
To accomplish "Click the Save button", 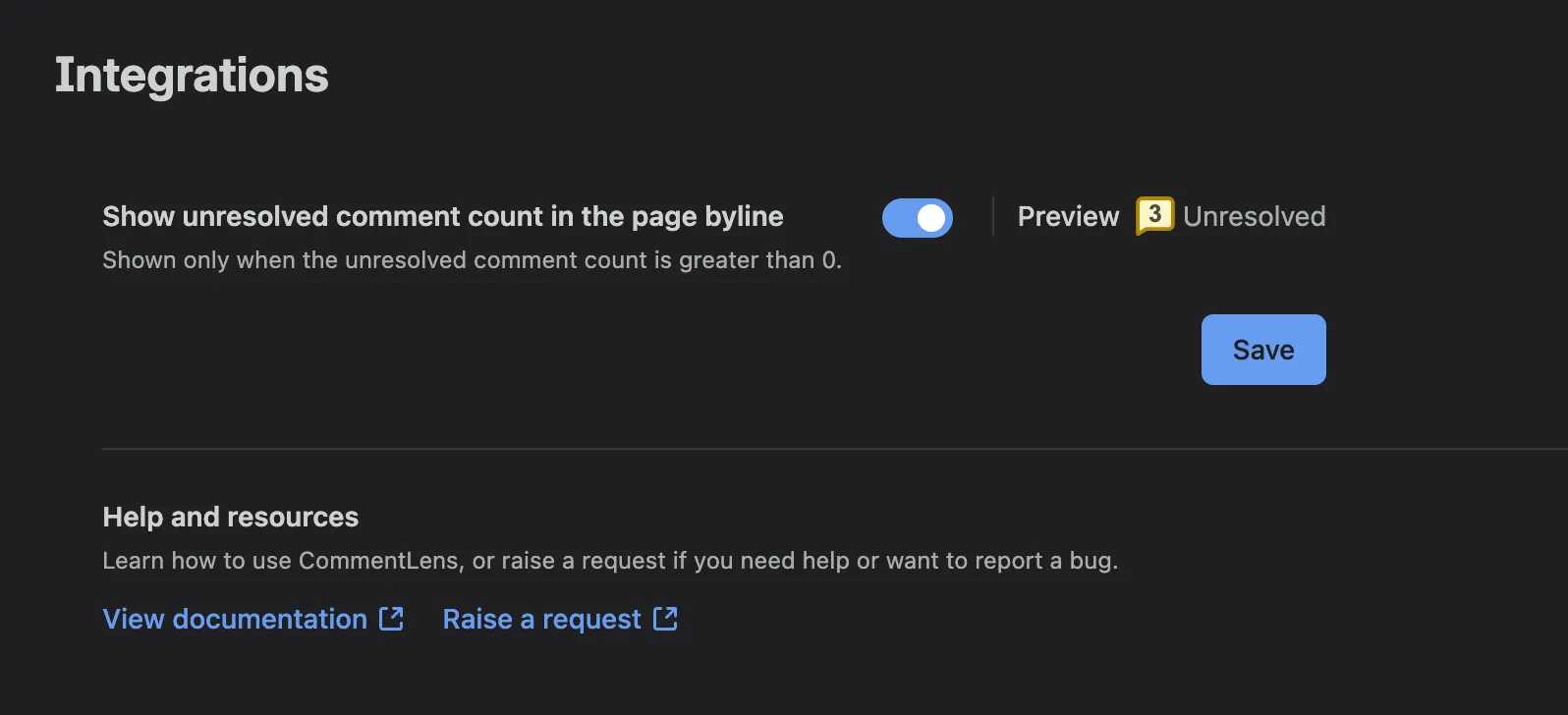I will 1263,350.
